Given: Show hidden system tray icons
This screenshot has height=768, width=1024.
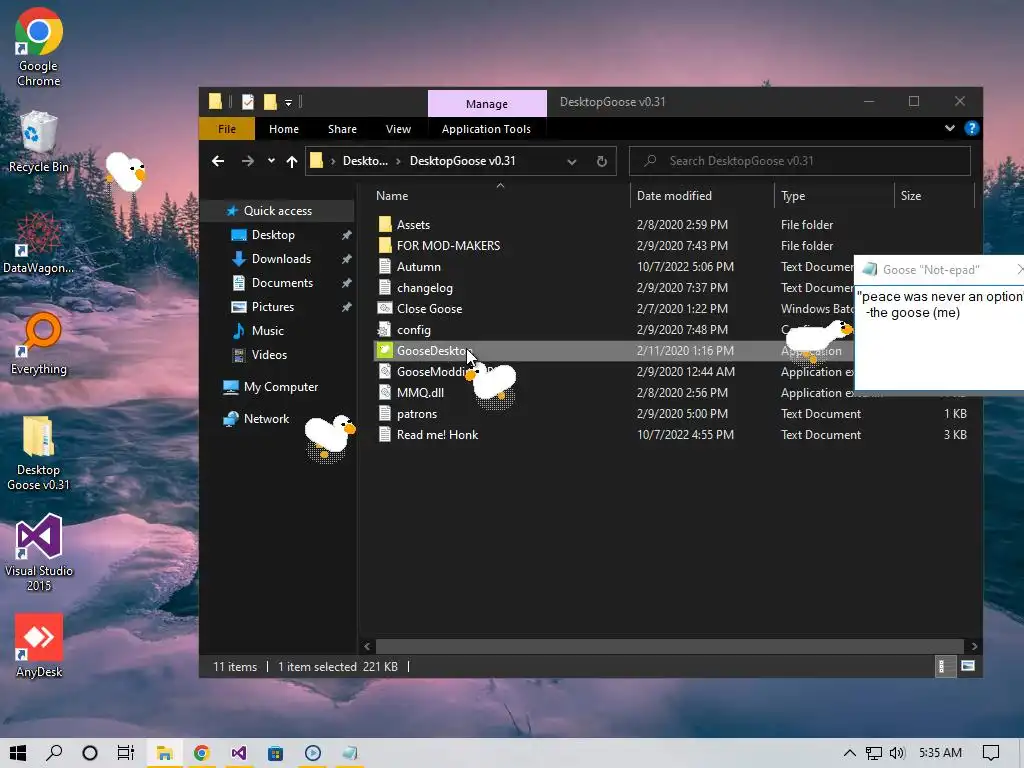Looking at the screenshot, I should (x=850, y=753).
